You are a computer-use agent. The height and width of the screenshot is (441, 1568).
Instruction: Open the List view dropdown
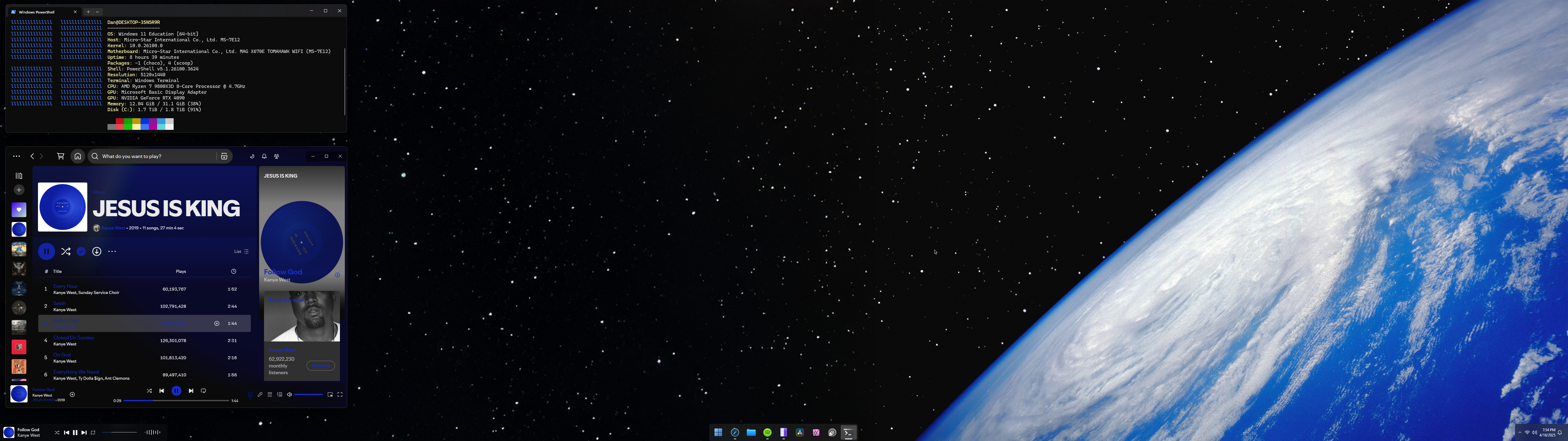[242, 251]
